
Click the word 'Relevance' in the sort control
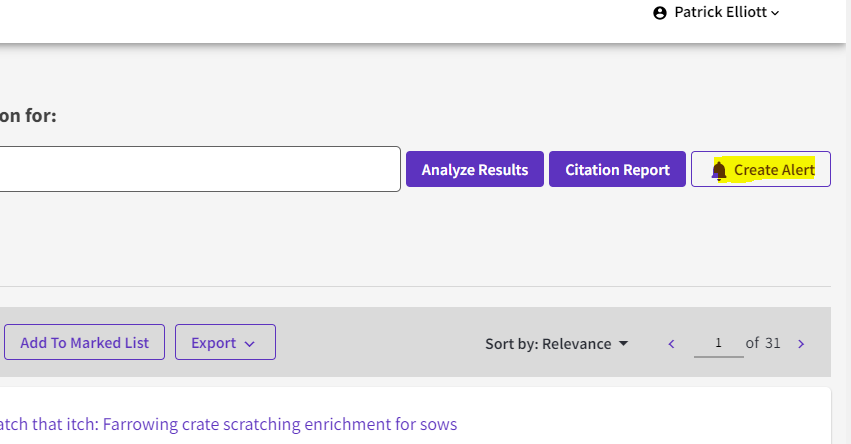tap(576, 344)
